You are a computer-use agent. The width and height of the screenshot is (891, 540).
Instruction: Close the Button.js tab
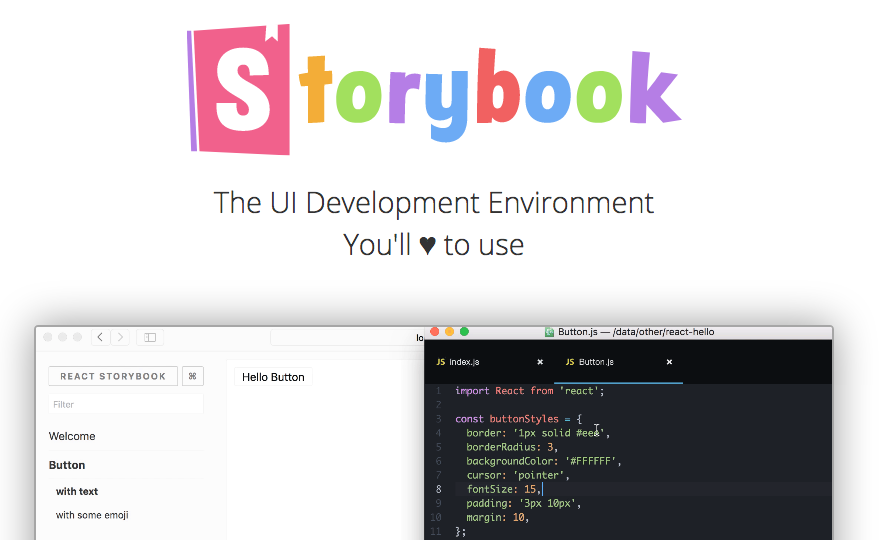click(669, 362)
